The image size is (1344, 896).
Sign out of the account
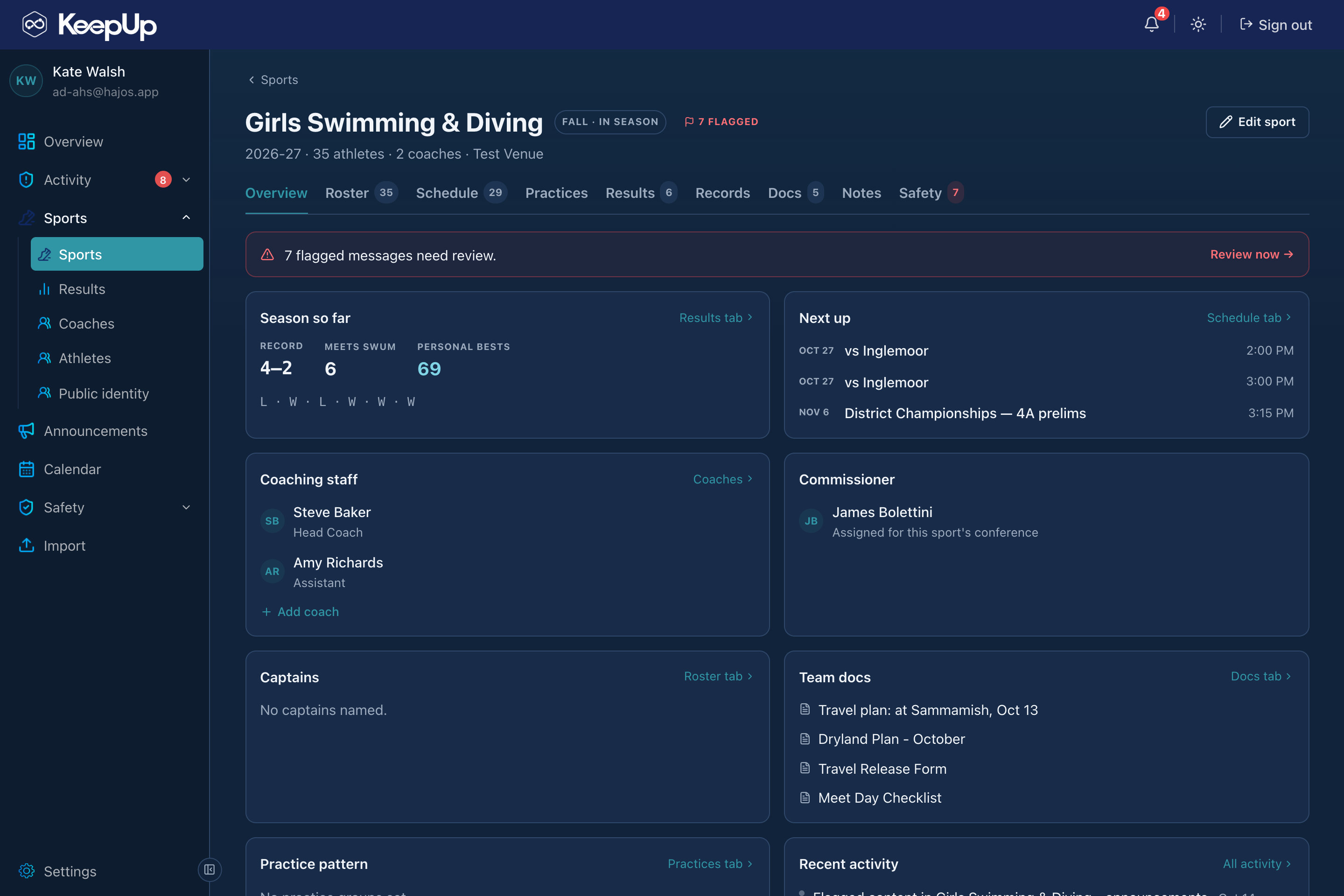1275,25
